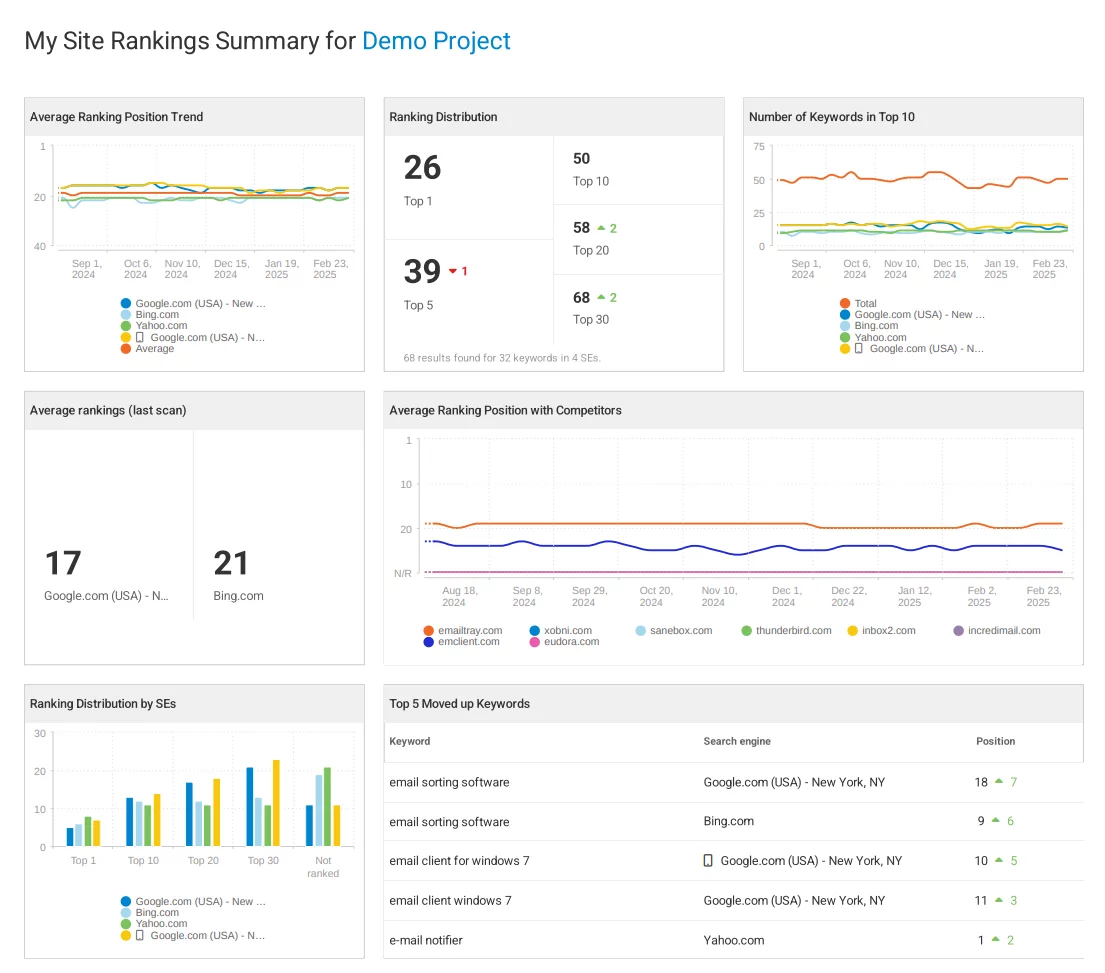The image size is (1105, 973).
Task: Click tallest yellow bar in Top 30 group
Action: tap(276, 803)
